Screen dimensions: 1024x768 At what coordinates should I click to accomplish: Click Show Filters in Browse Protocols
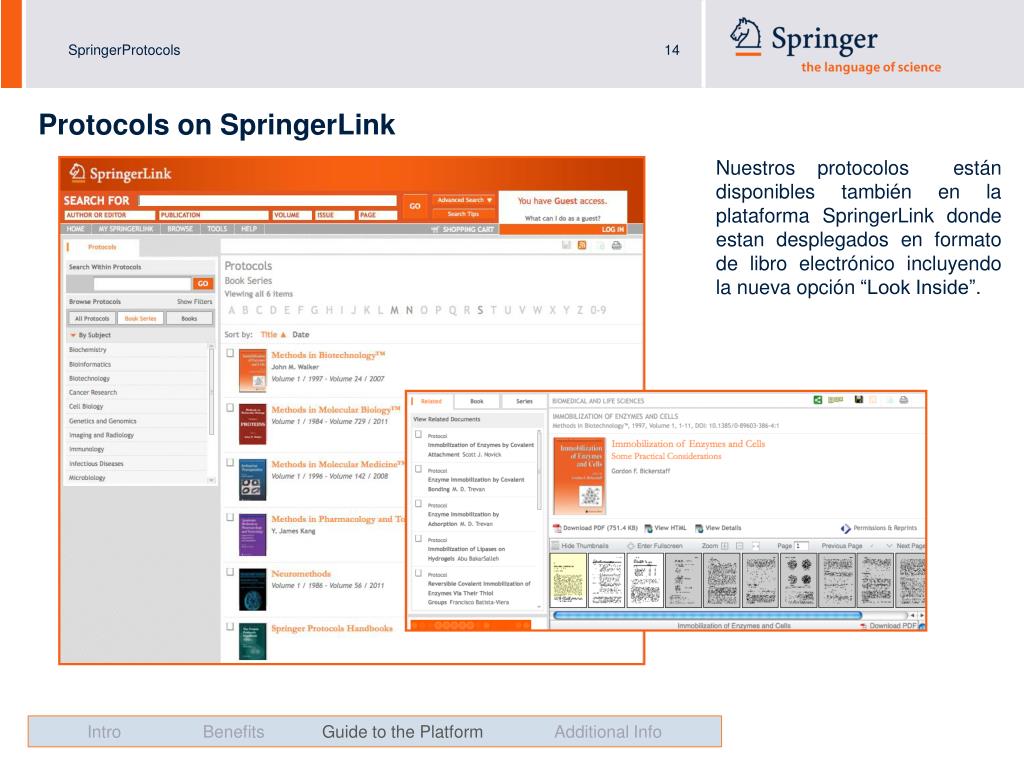[x=195, y=302]
